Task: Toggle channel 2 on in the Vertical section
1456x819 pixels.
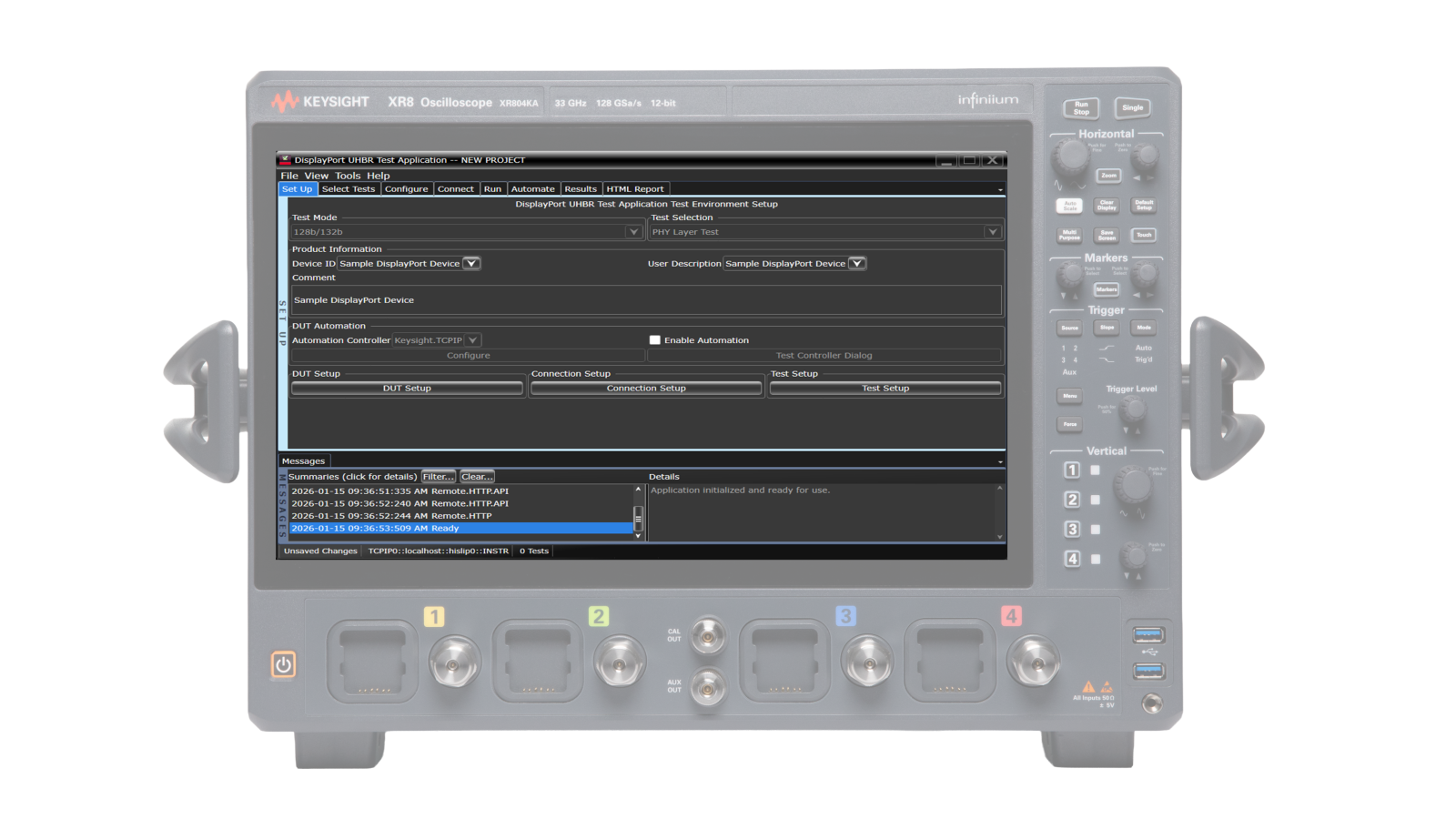Action: click(1071, 499)
